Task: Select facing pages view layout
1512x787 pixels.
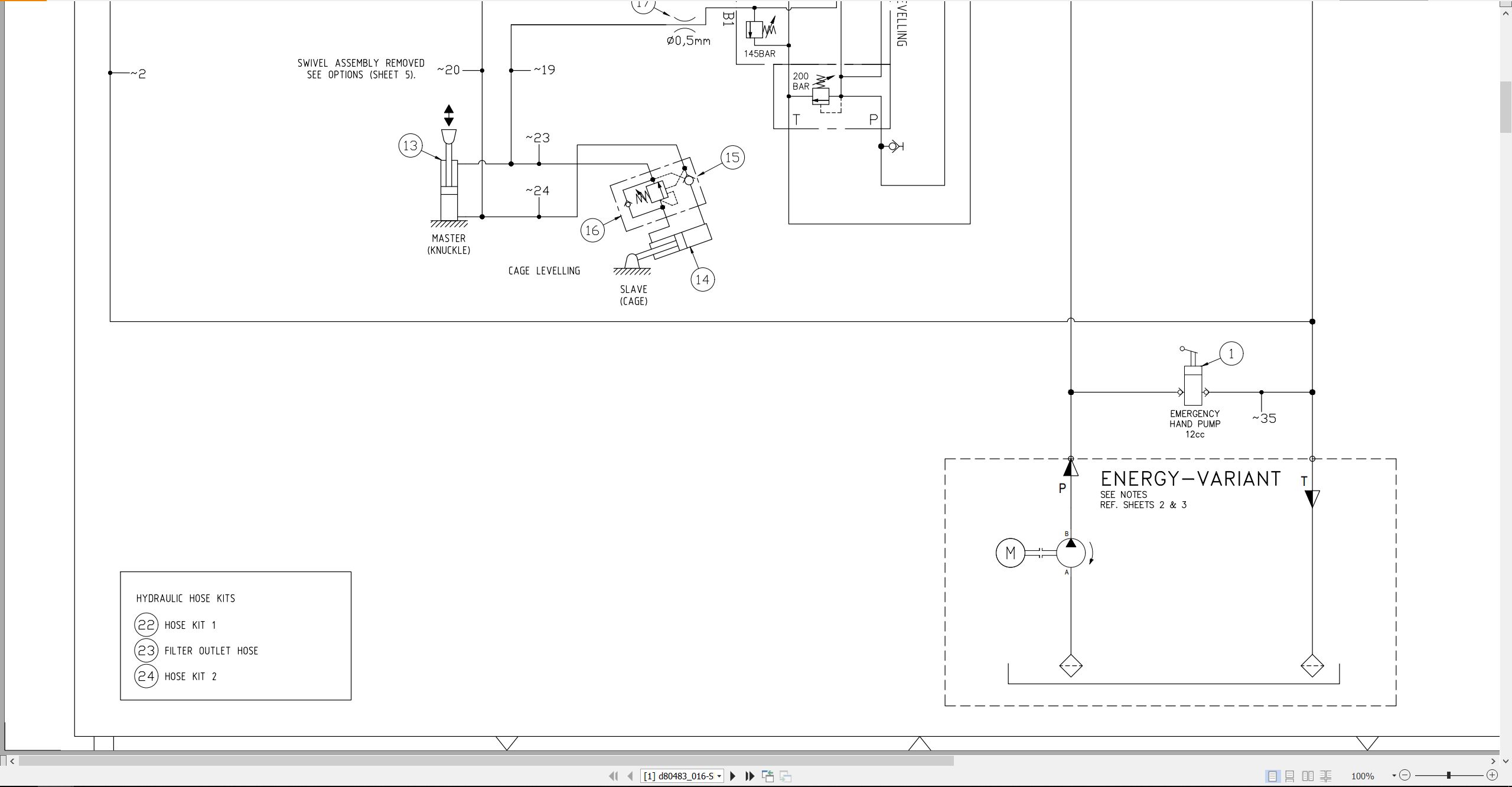Action: pyautogui.click(x=1308, y=776)
